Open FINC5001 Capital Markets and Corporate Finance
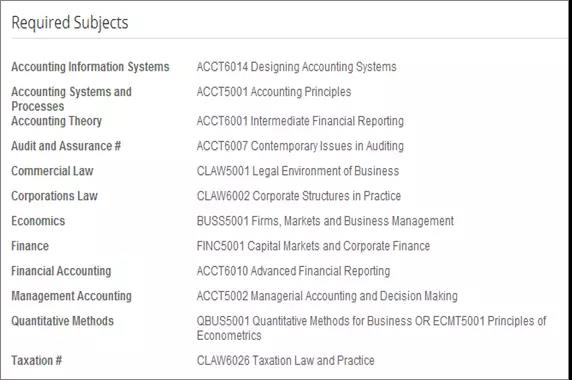The height and width of the screenshot is (380, 572). click(x=313, y=246)
